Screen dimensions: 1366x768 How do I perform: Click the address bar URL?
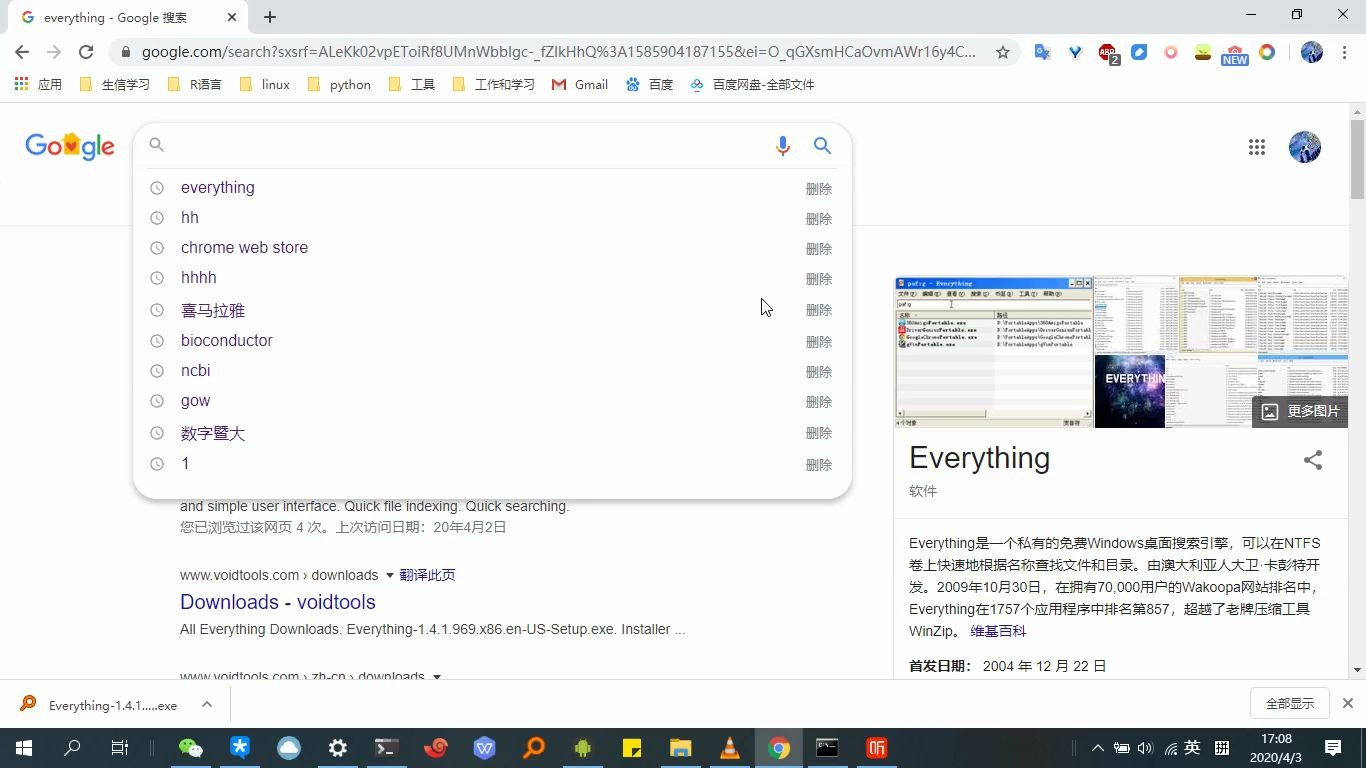559,52
